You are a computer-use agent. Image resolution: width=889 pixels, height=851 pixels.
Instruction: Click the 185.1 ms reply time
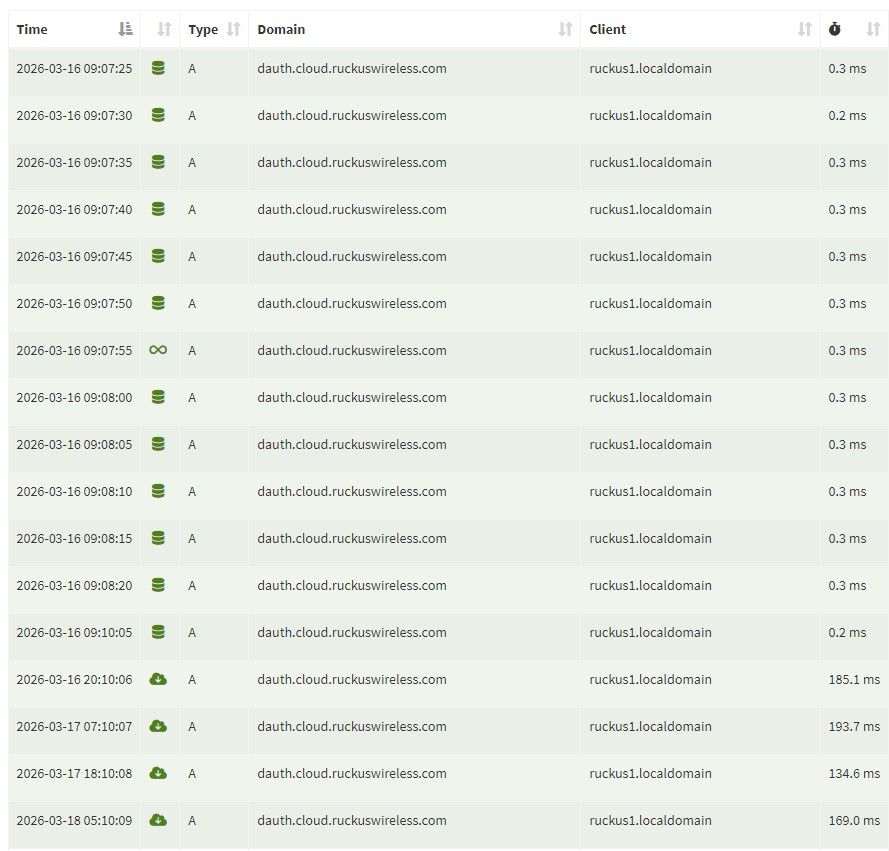854,679
